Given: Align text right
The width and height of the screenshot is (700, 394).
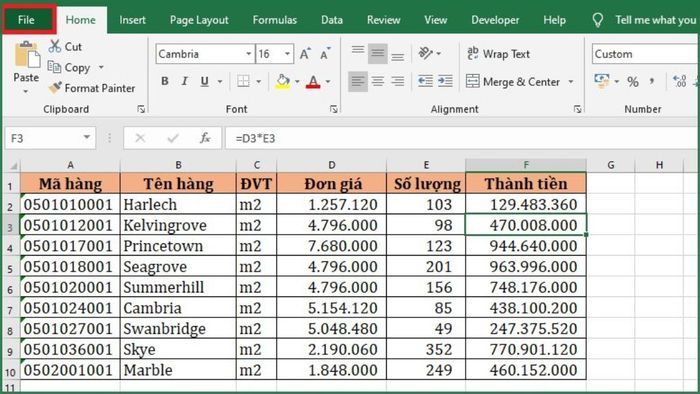Looking at the screenshot, I should click(x=397, y=81).
